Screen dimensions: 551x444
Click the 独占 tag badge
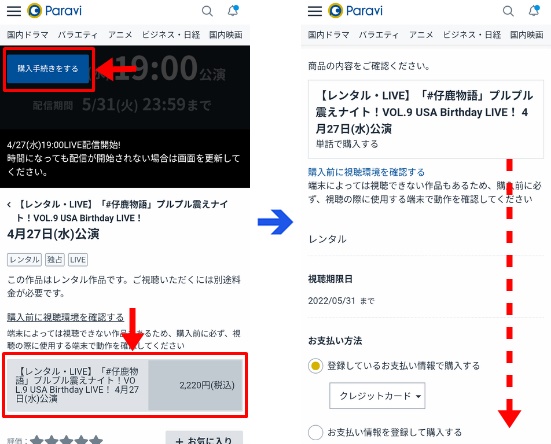click(x=55, y=260)
